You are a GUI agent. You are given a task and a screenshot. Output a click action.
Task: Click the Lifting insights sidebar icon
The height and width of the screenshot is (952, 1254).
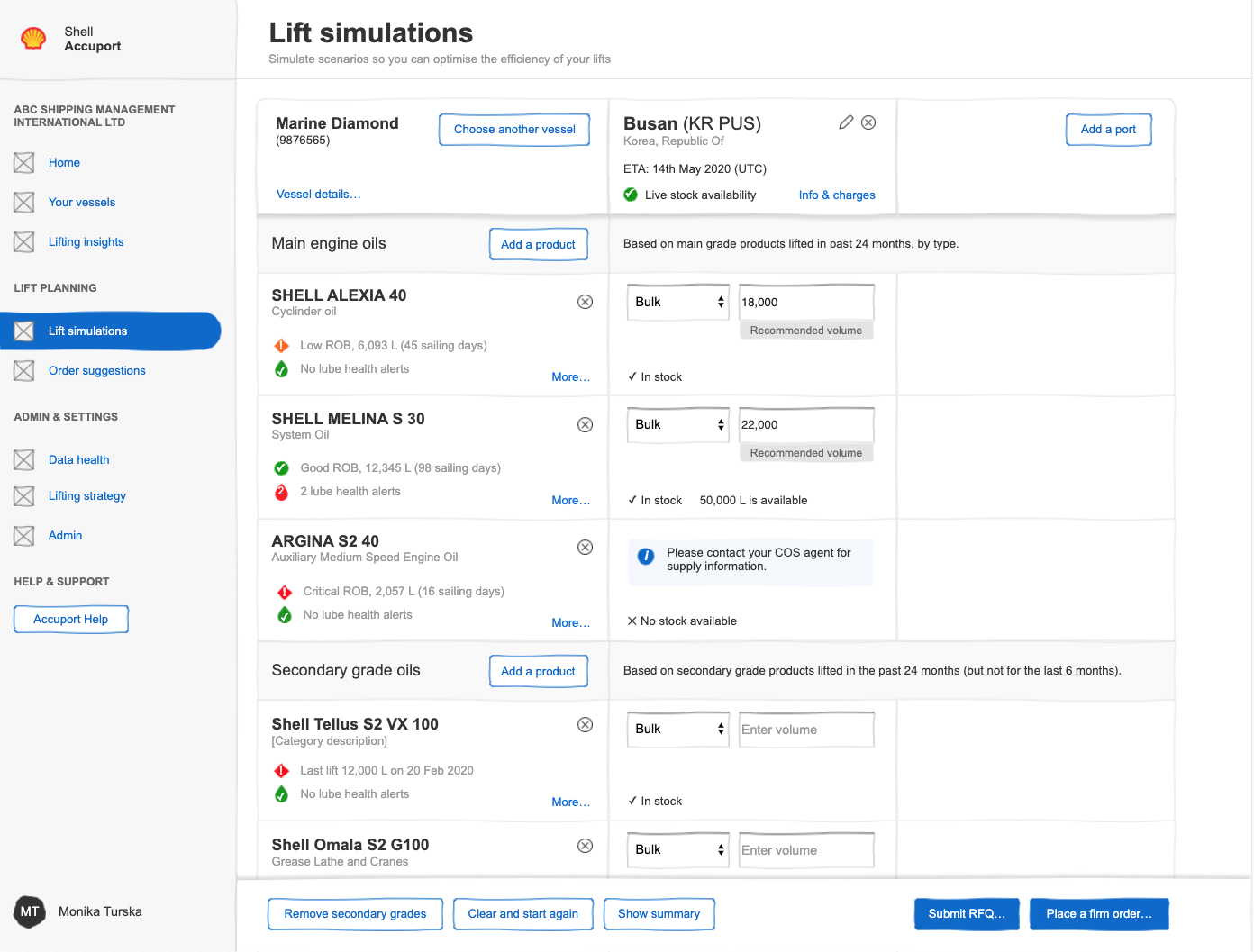24,242
